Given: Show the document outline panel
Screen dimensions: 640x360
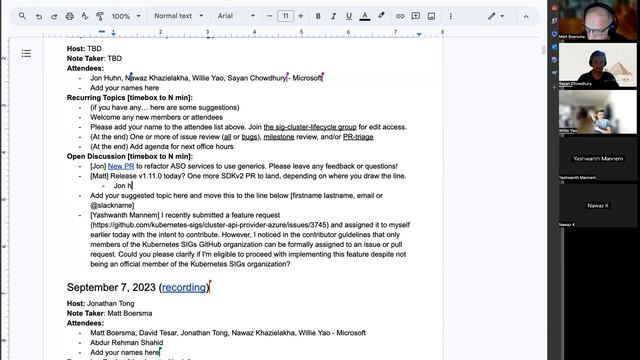Looking at the screenshot, I should point(26,53).
